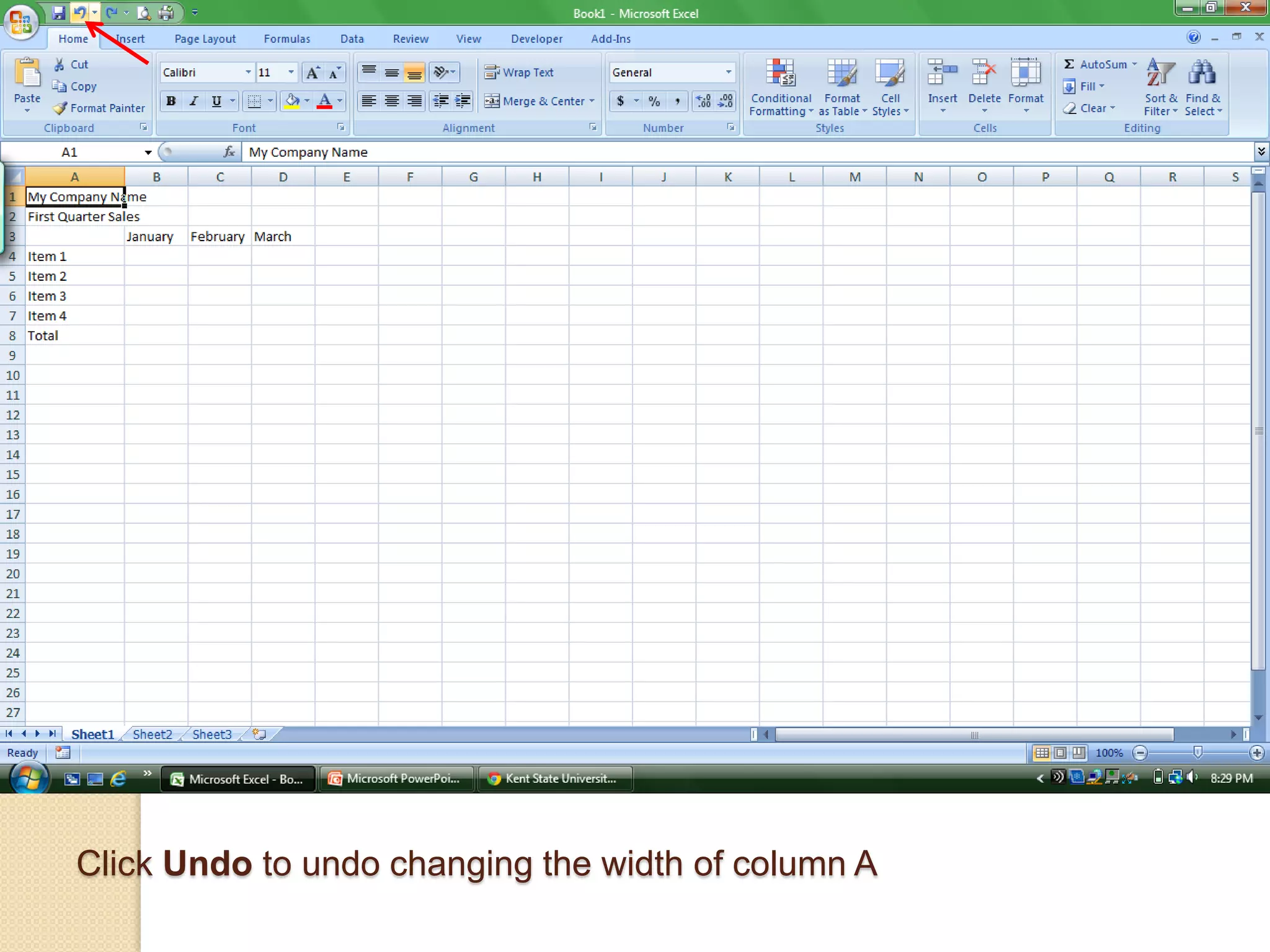Click the Undo icon in Quick Access toolbar
Viewport: 1270px width, 952px height.
tap(79, 12)
